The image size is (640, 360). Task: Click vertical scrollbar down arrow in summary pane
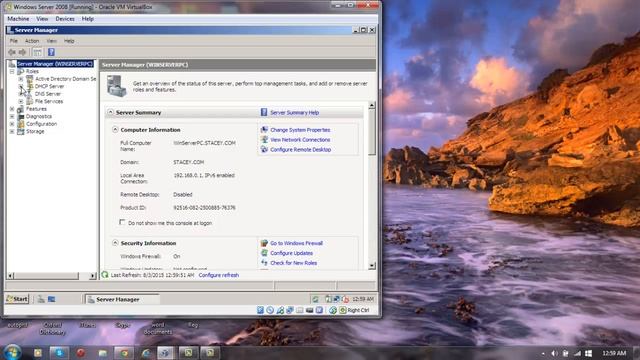[x=371, y=266]
